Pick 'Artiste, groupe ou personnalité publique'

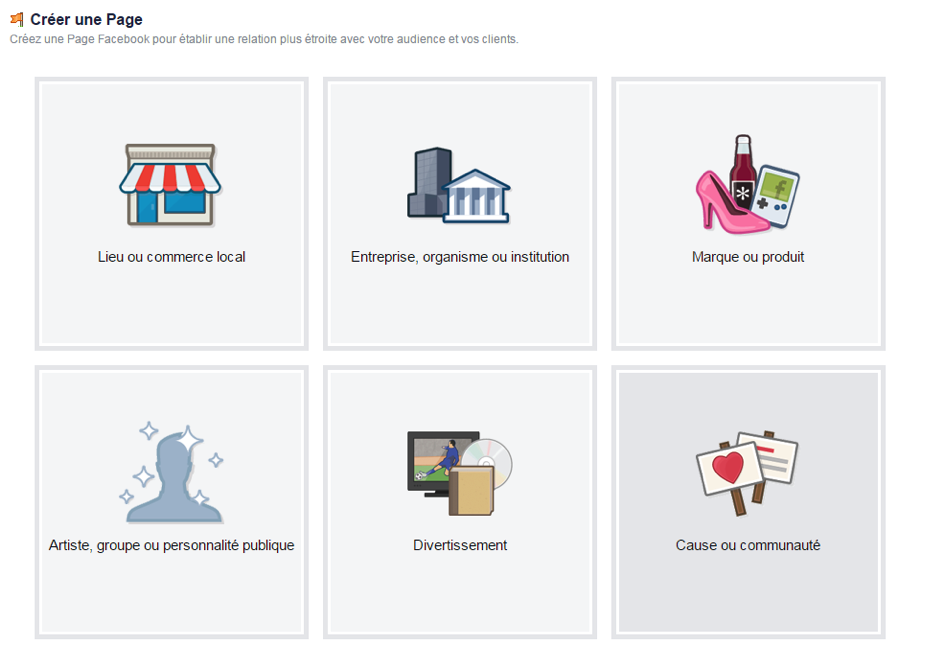[x=172, y=545]
